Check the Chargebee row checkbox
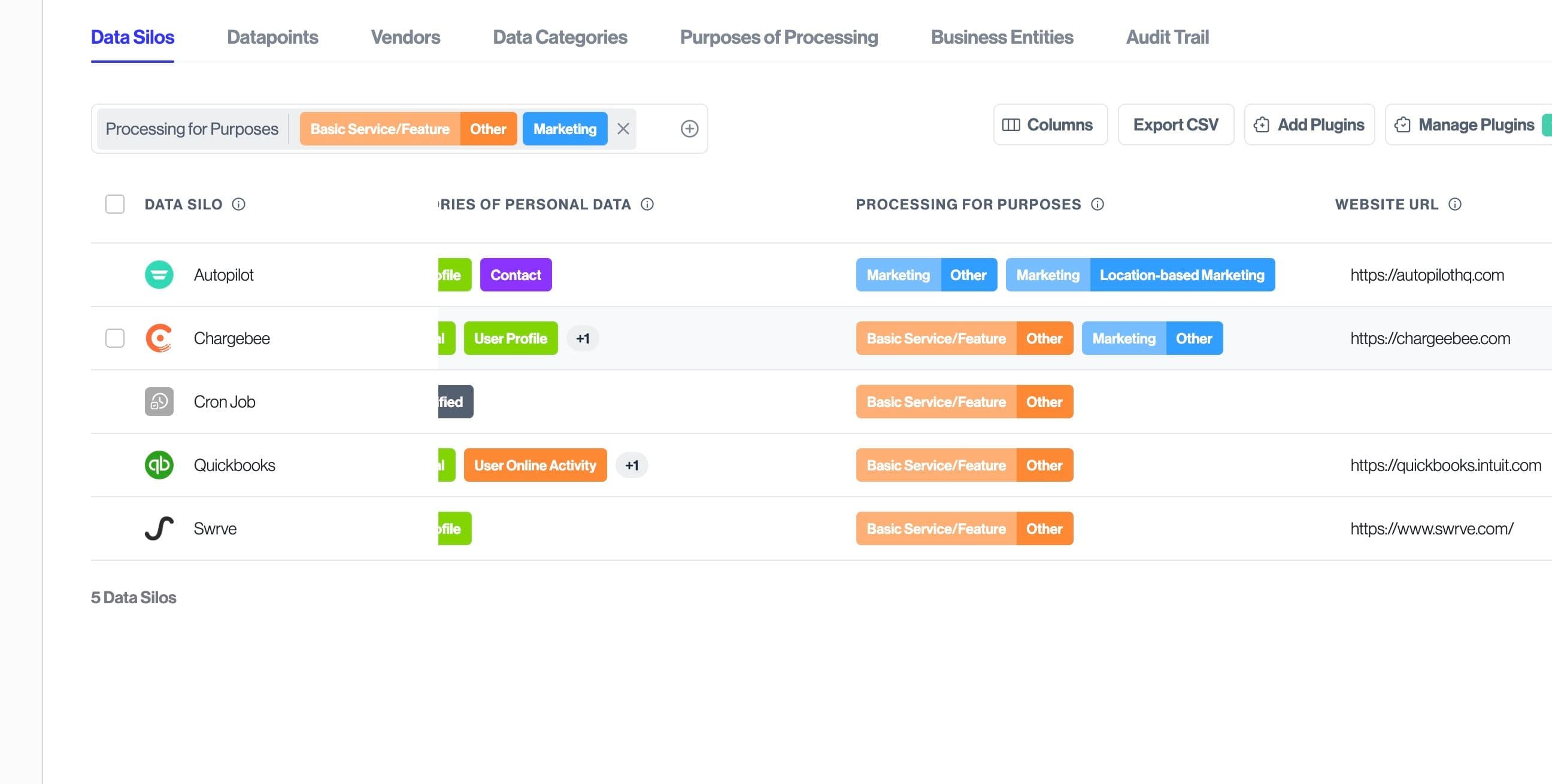 (x=114, y=338)
